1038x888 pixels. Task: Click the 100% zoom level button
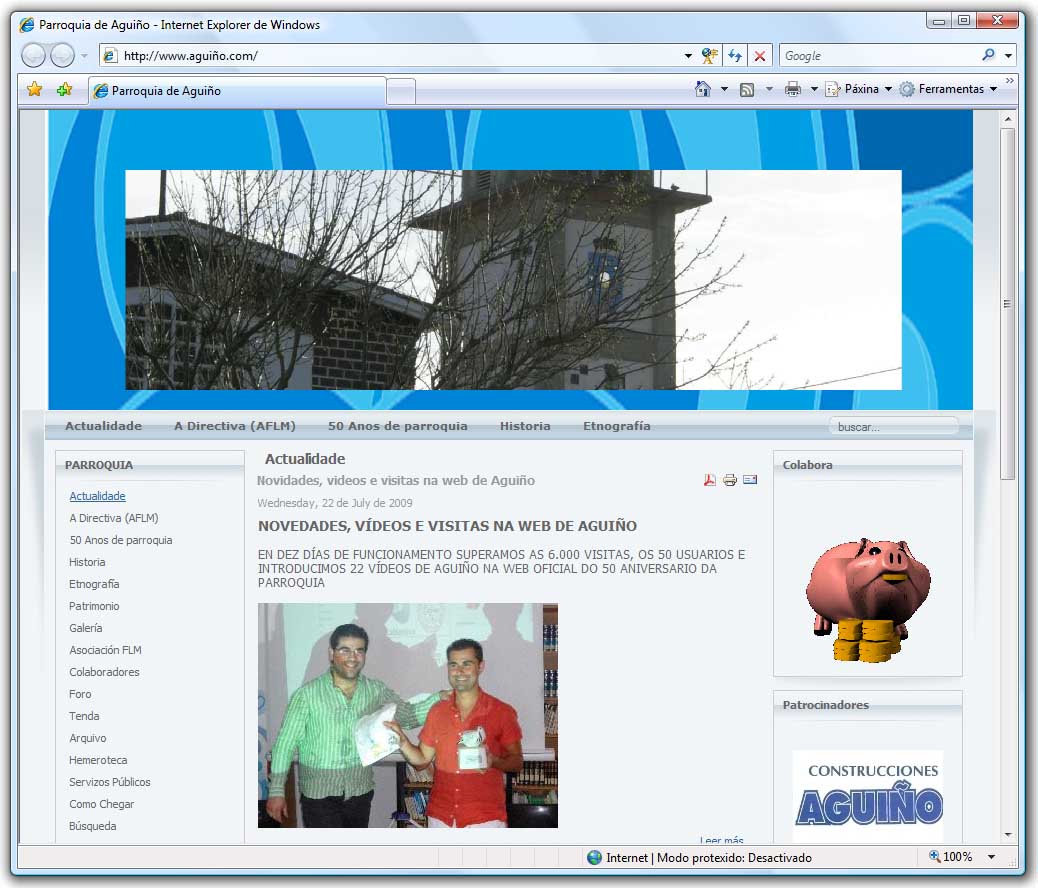[x=951, y=857]
